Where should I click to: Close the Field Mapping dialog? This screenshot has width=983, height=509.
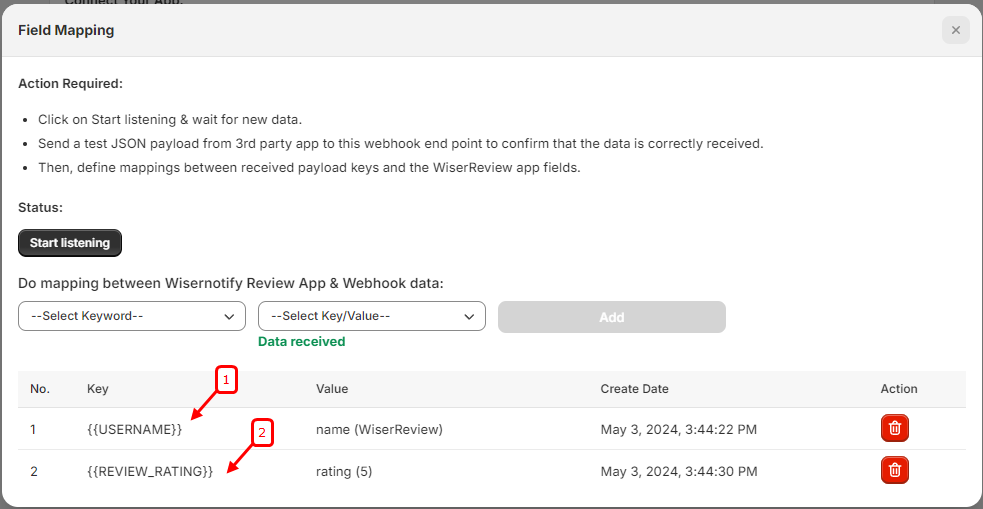point(955,30)
